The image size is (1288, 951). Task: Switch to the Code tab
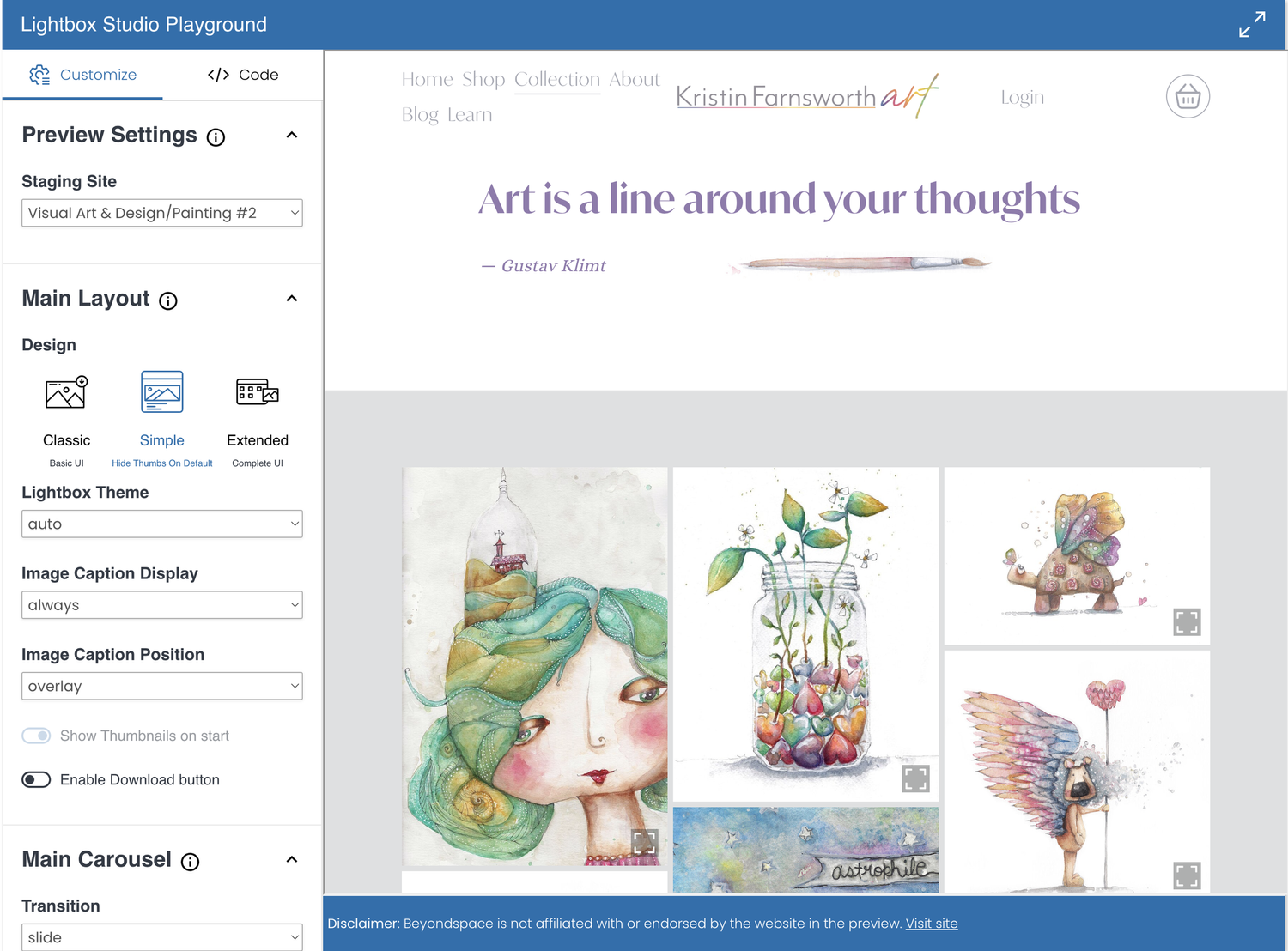(x=243, y=75)
